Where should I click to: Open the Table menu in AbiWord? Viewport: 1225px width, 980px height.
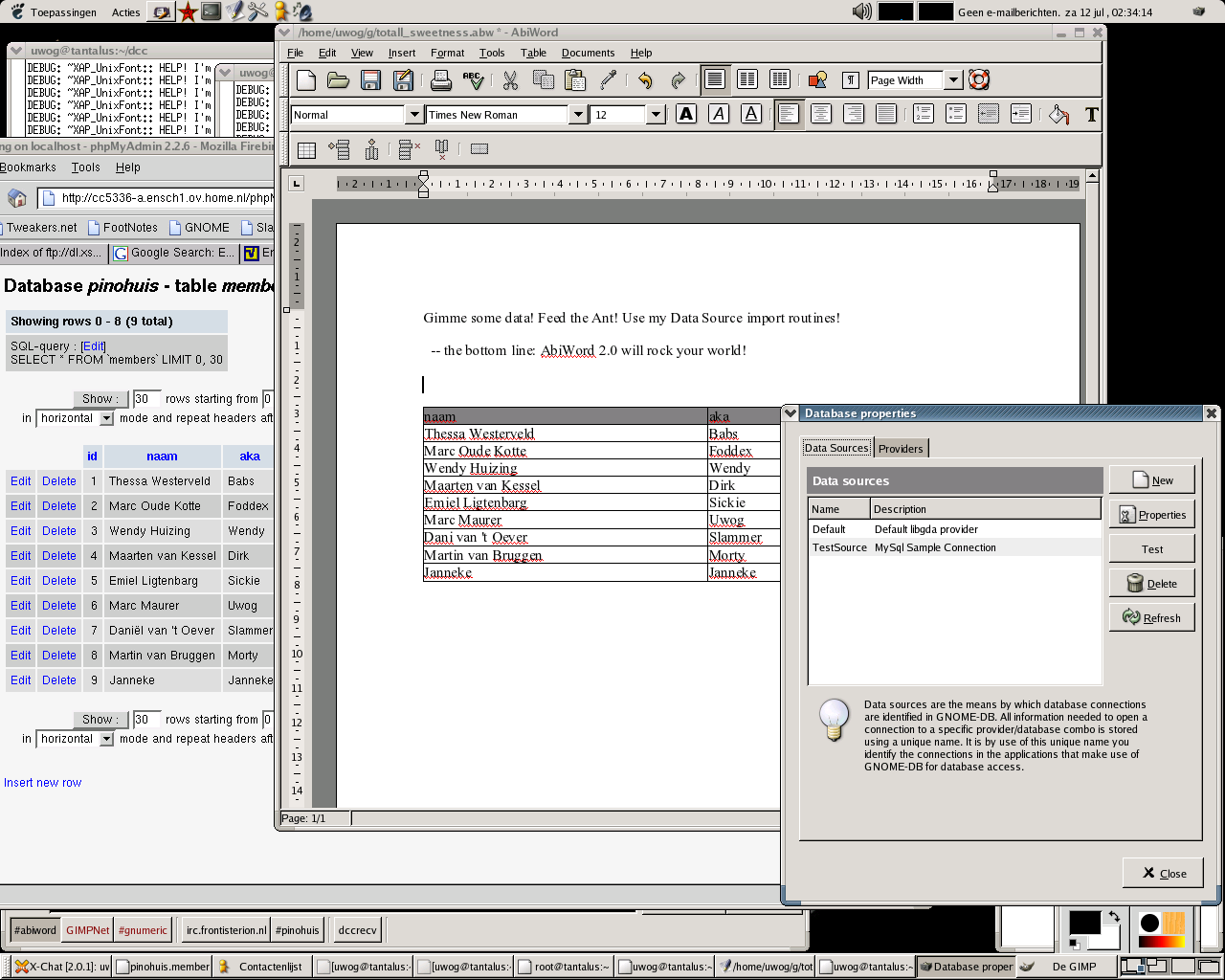point(533,53)
